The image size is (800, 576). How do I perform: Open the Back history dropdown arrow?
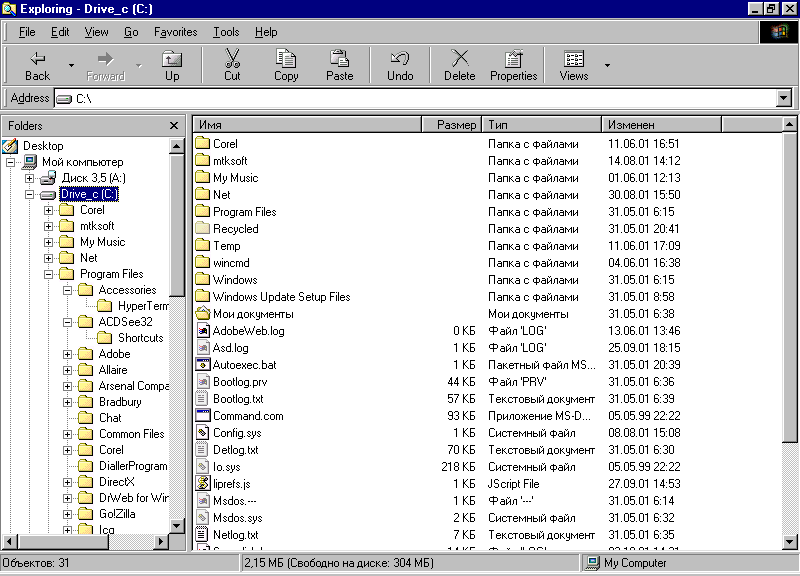coord(71,65)
